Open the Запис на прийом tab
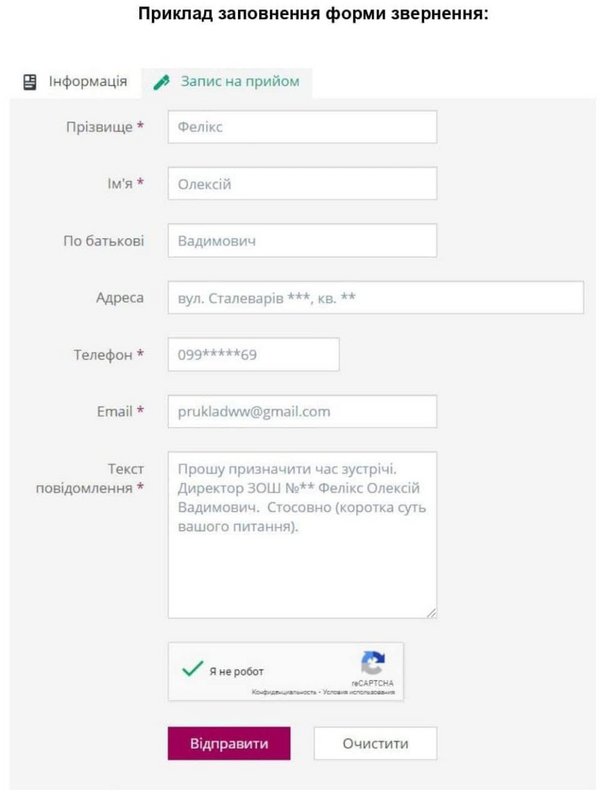 239,82
